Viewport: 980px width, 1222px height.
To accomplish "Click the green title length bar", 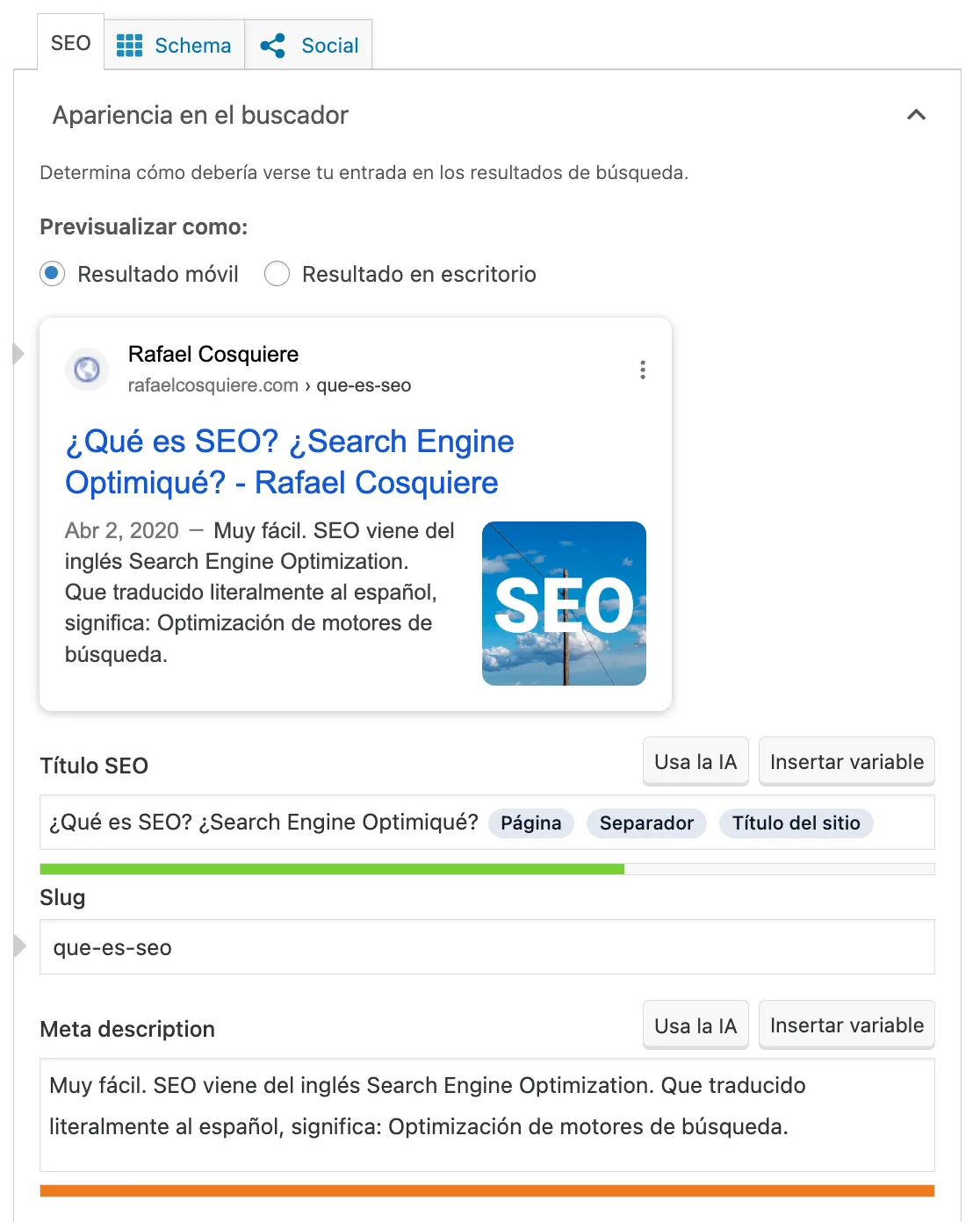I will 332,868.
